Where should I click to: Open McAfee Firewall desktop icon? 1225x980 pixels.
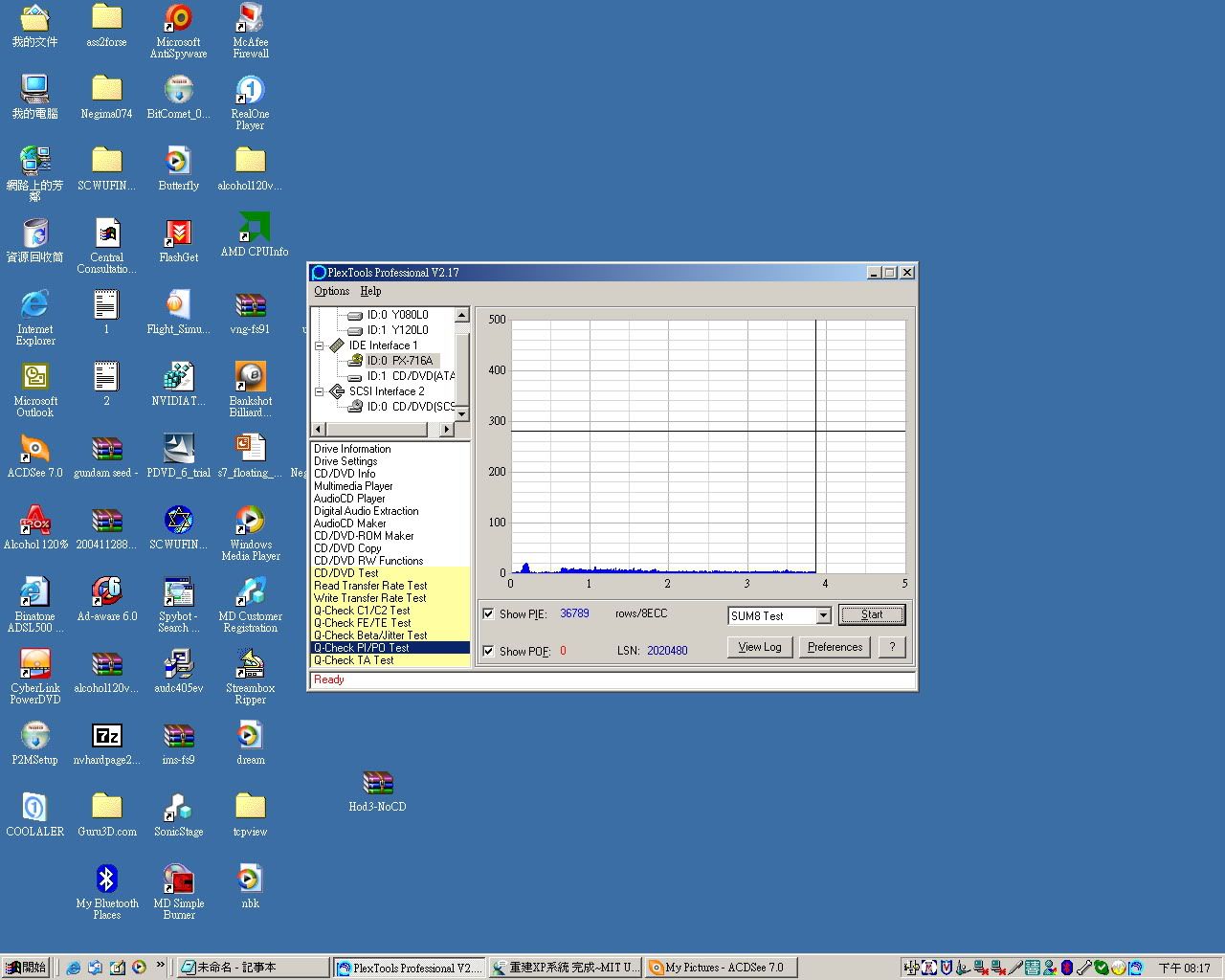tap(251, 32)
